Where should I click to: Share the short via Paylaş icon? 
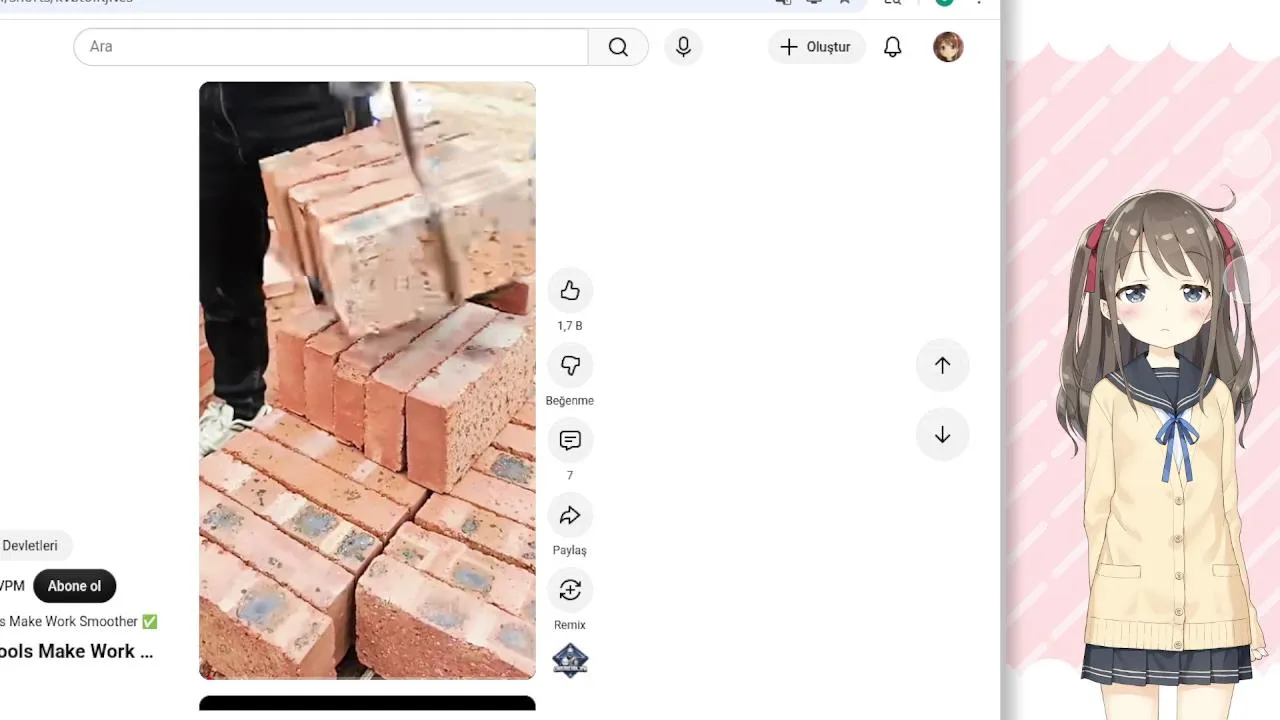point(570,516)
